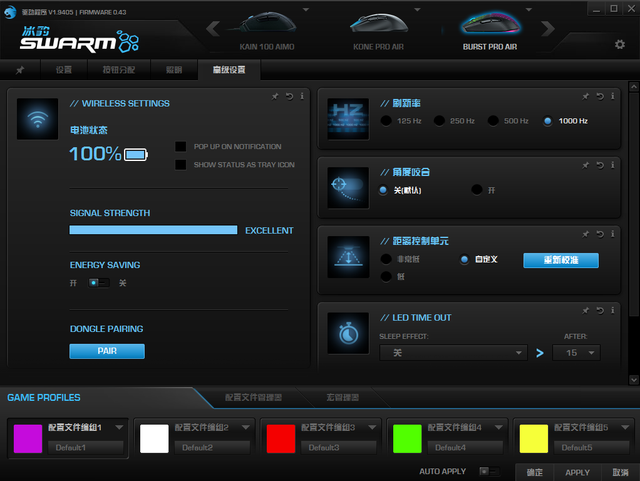This screenshot has height=481, width=640.
Task: Switch to the 设置 settings tab
Action: click(64, 70)
